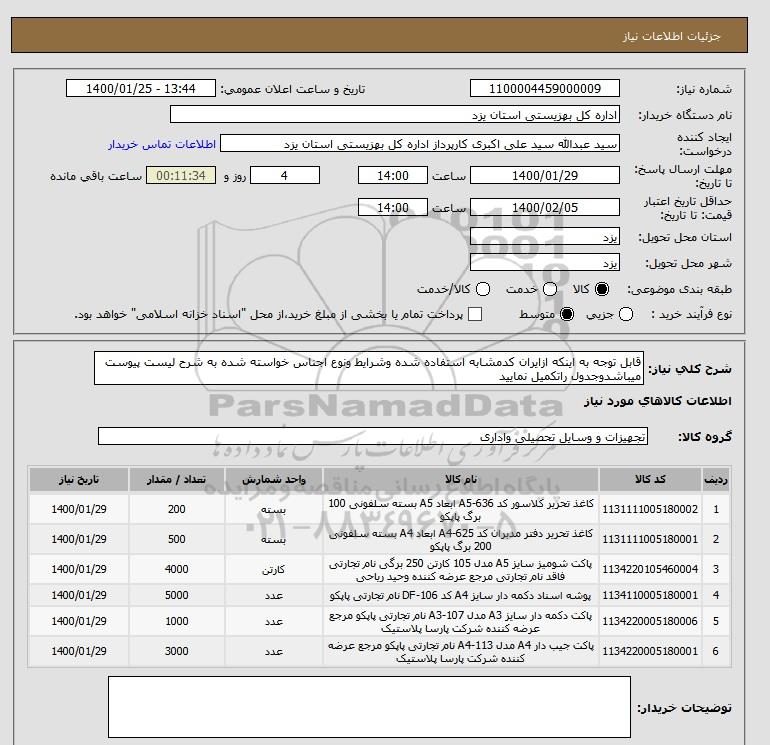
Task: Click the response deadline hour 14:00 field
Action: (393, 175)
